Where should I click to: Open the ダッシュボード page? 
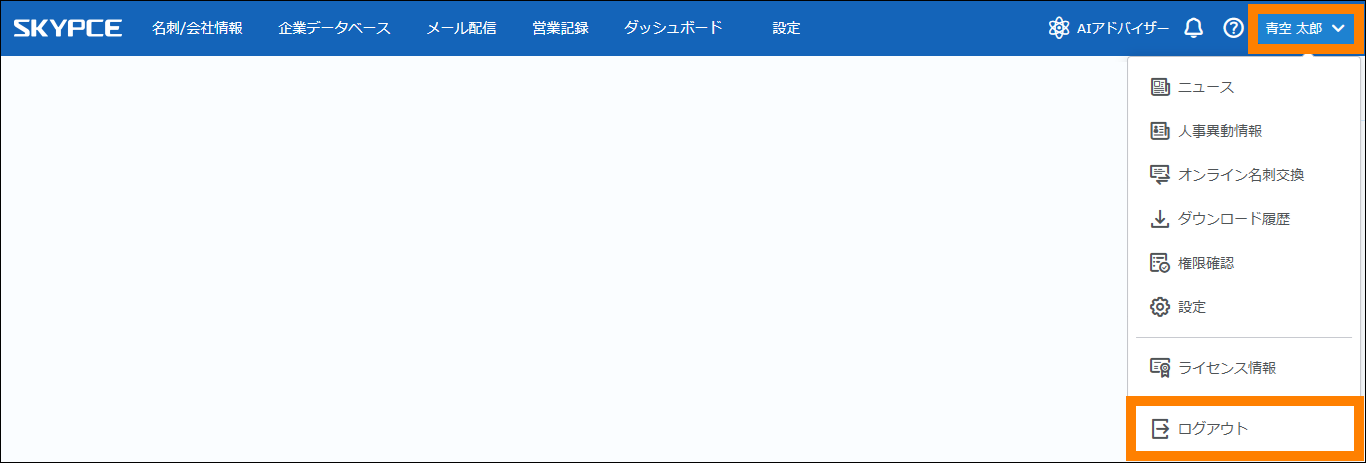click(x=673, y=28)
